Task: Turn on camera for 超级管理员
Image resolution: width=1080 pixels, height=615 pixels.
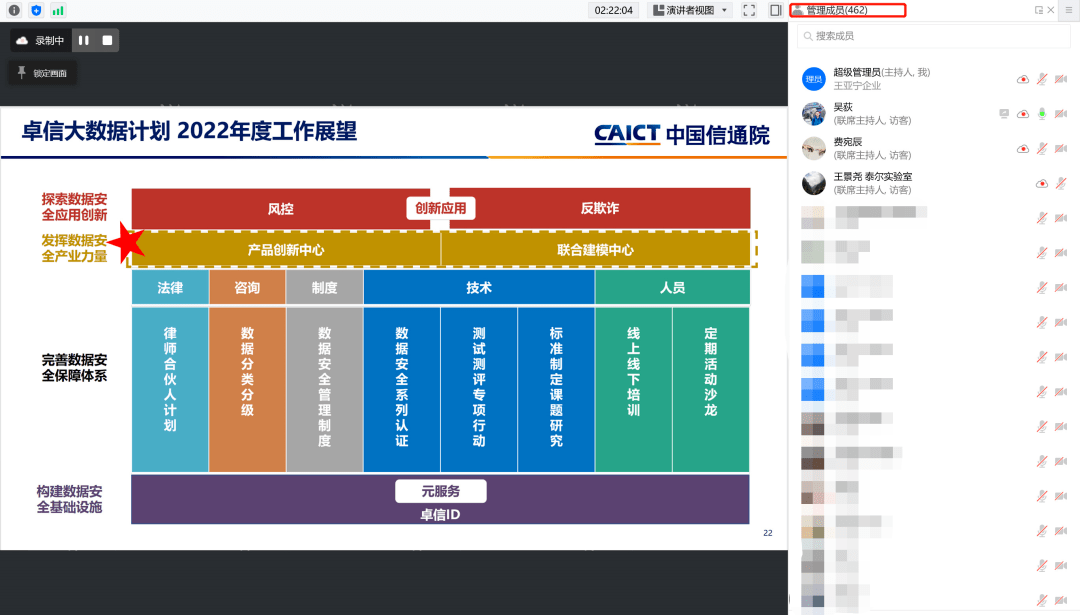Action: (x=1061, y=79)
